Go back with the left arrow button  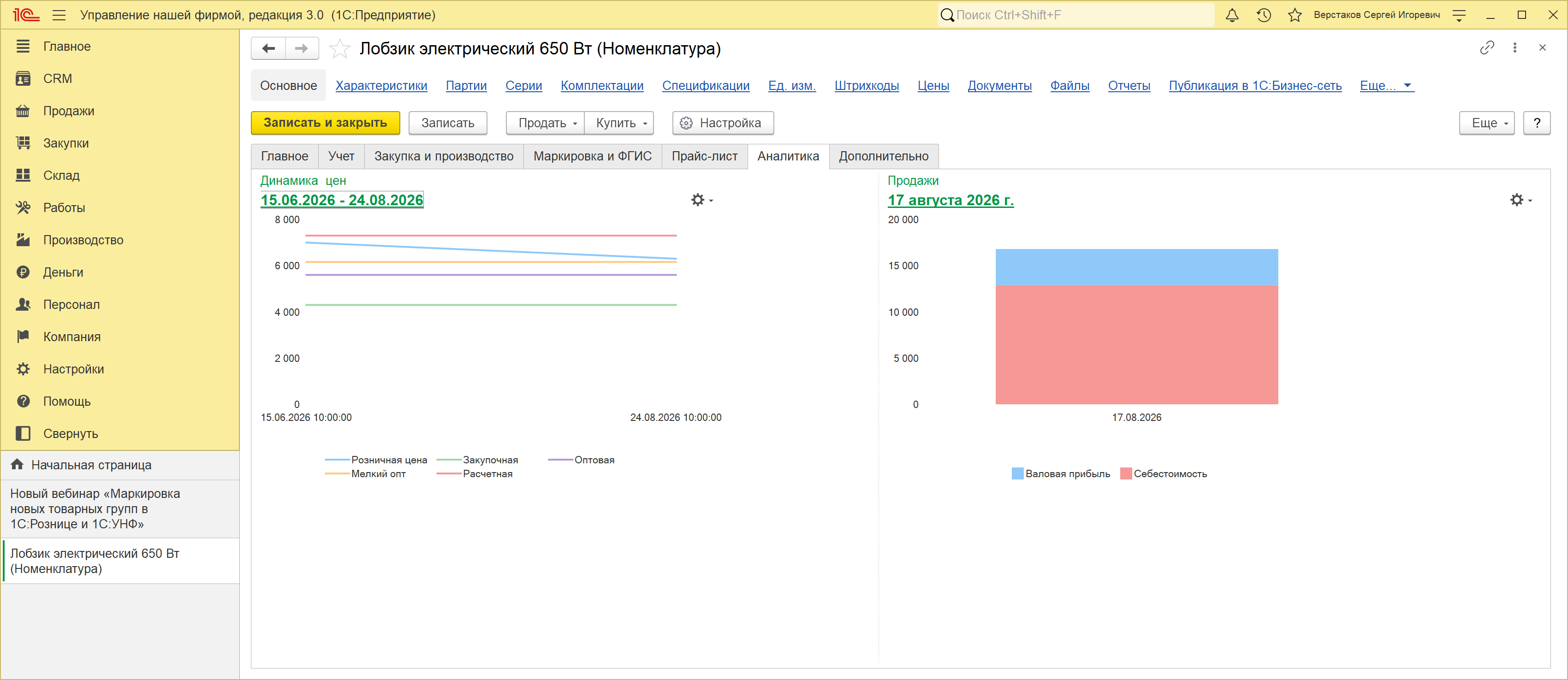[x=268, y=49]
